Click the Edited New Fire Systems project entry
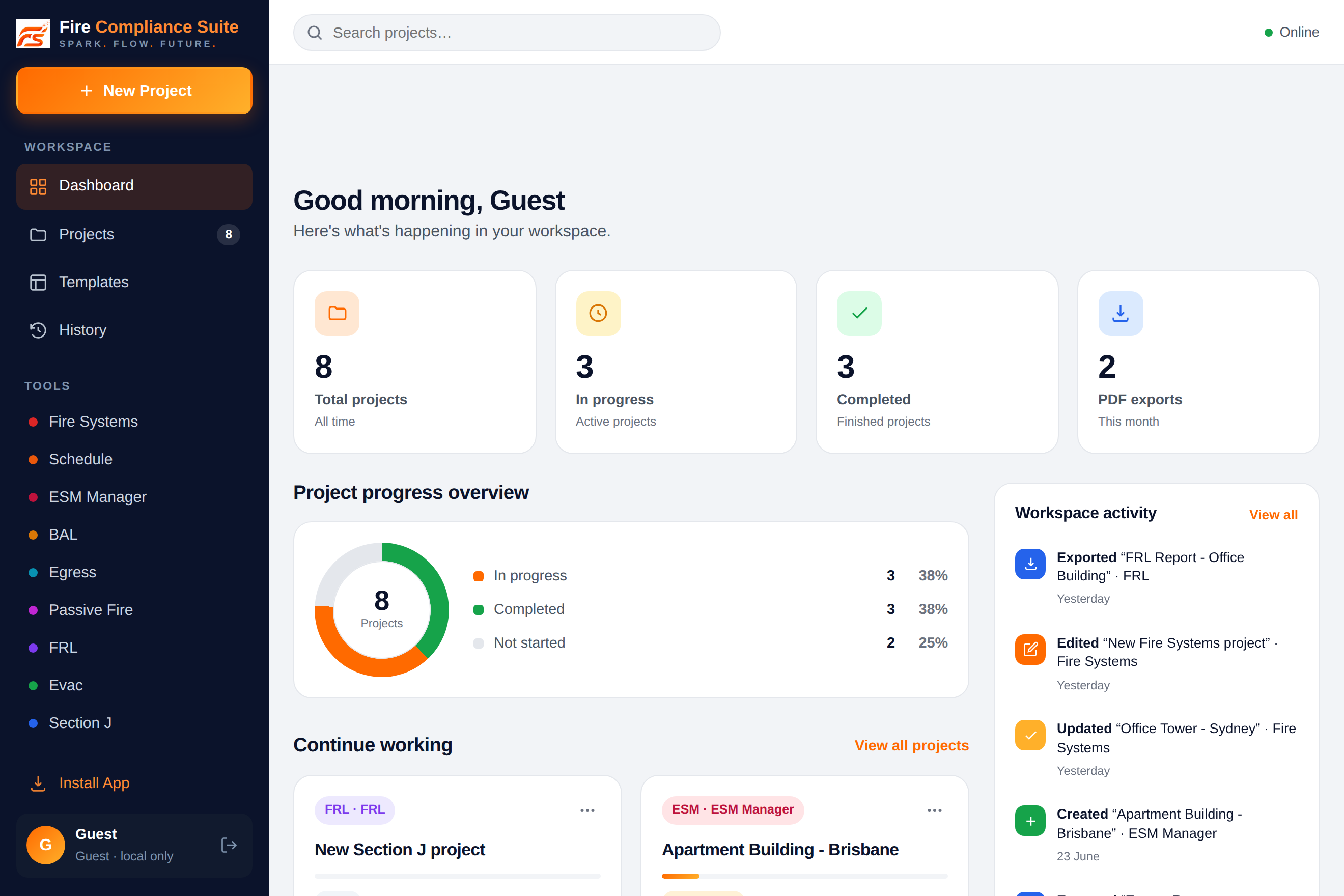Screen dimensions: 1344x896 (x=1157, y=663)
